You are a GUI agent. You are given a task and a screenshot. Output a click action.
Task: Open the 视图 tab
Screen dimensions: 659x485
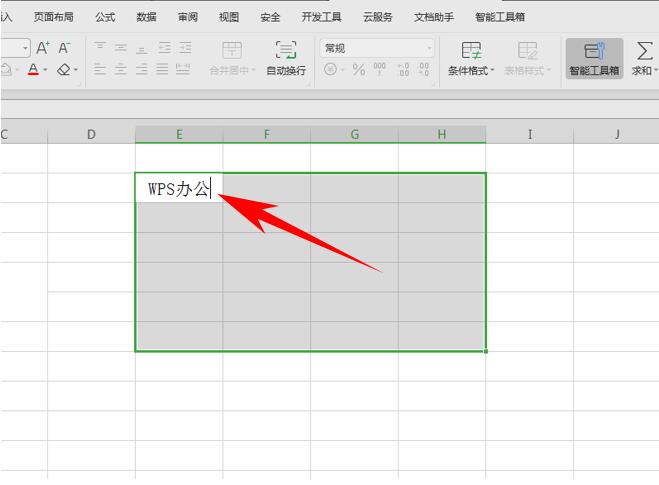click(229, 17)
